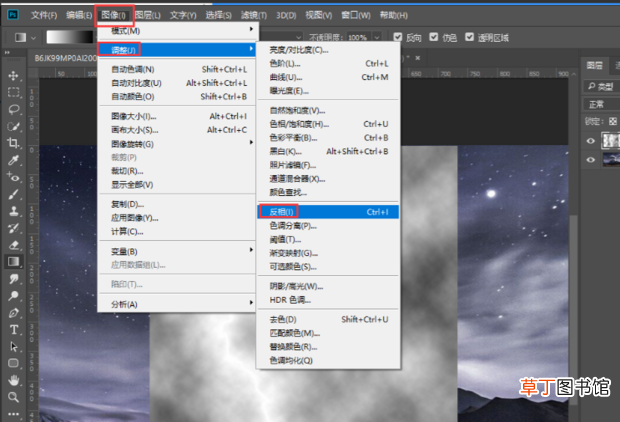Open the 图层(L) menu
The height and width of the screenshot is (422, 620).
(147, 15)
